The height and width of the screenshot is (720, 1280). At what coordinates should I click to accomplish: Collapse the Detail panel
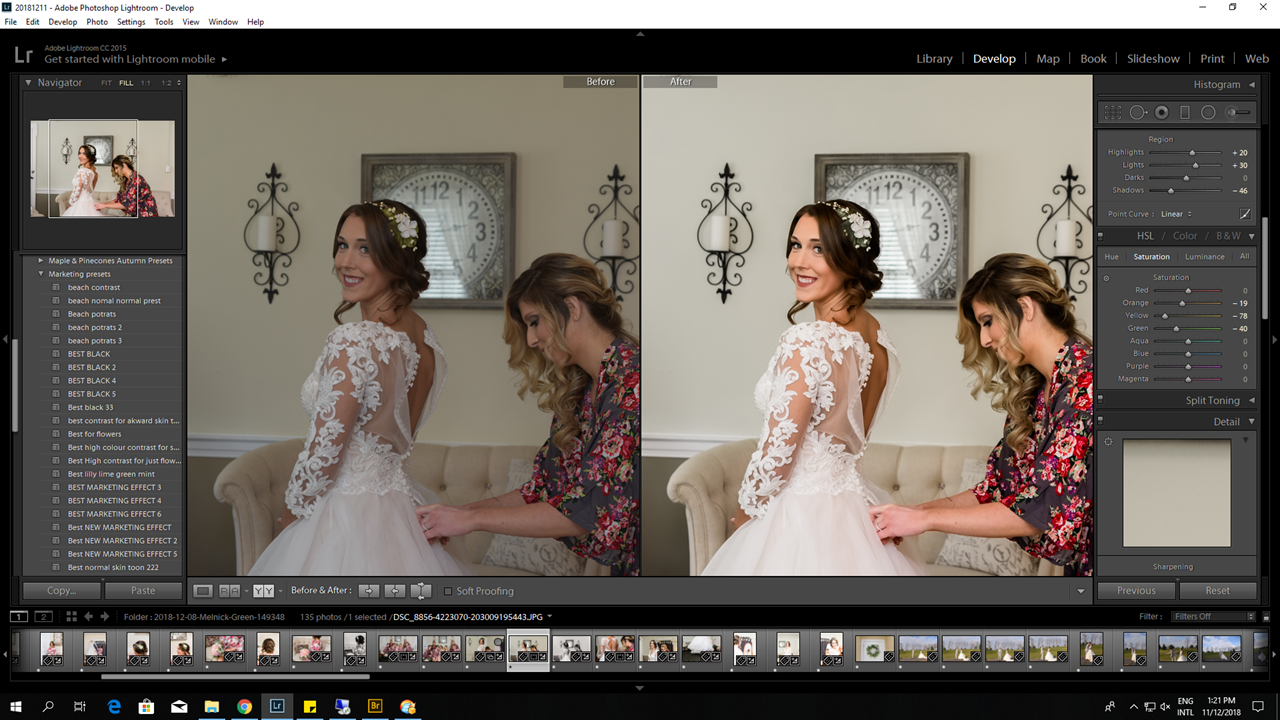point(1251,422)
